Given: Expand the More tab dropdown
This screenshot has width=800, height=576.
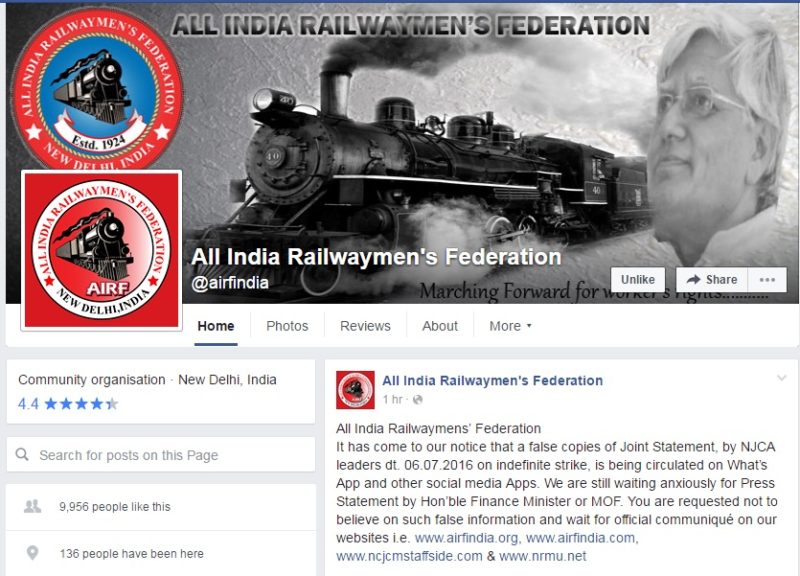Looking at the screenshot, I should pyautogui.click(x=510, y=326).
